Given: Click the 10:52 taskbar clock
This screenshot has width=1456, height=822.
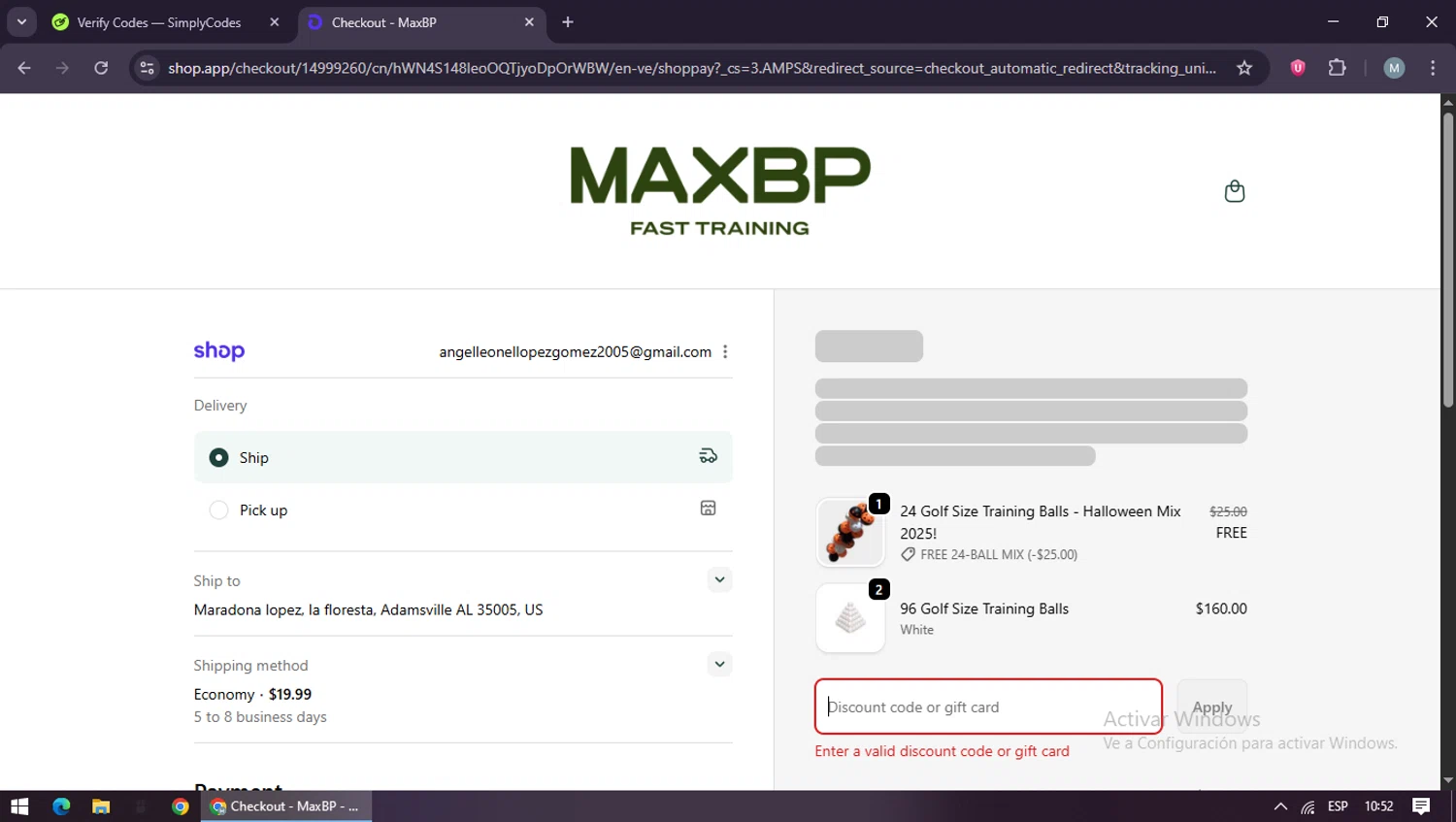Looking at the screenshot, I should click(1378, 806).
